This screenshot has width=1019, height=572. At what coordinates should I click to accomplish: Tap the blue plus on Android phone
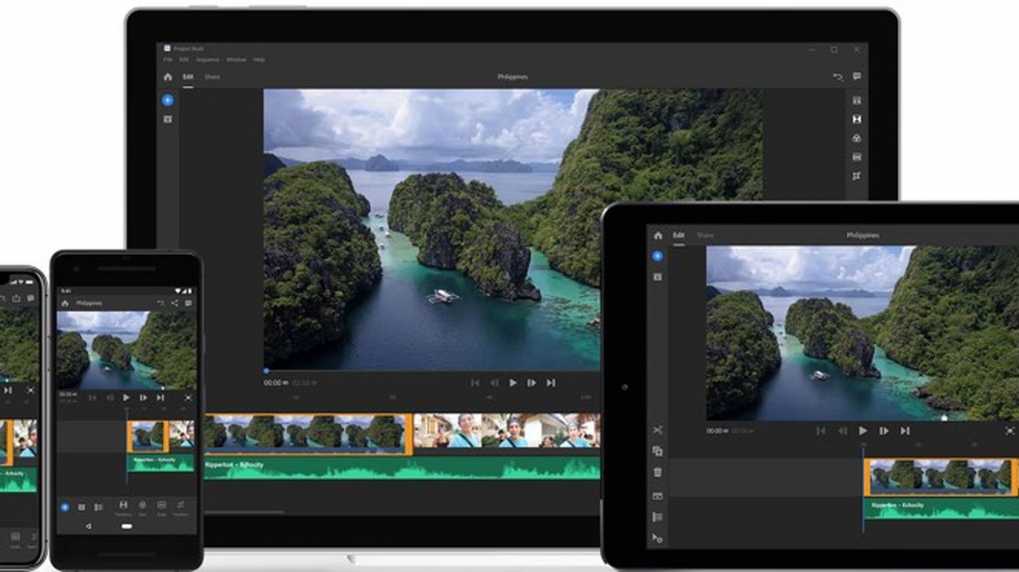point(65,507)
